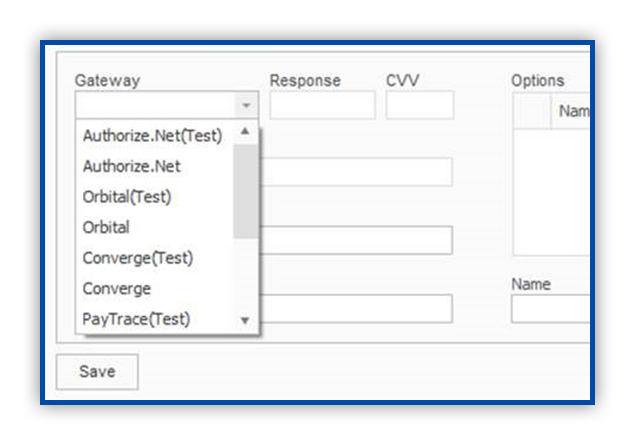
Task: Click the gateway list scrollbar thumb
Action: point(245,191)
